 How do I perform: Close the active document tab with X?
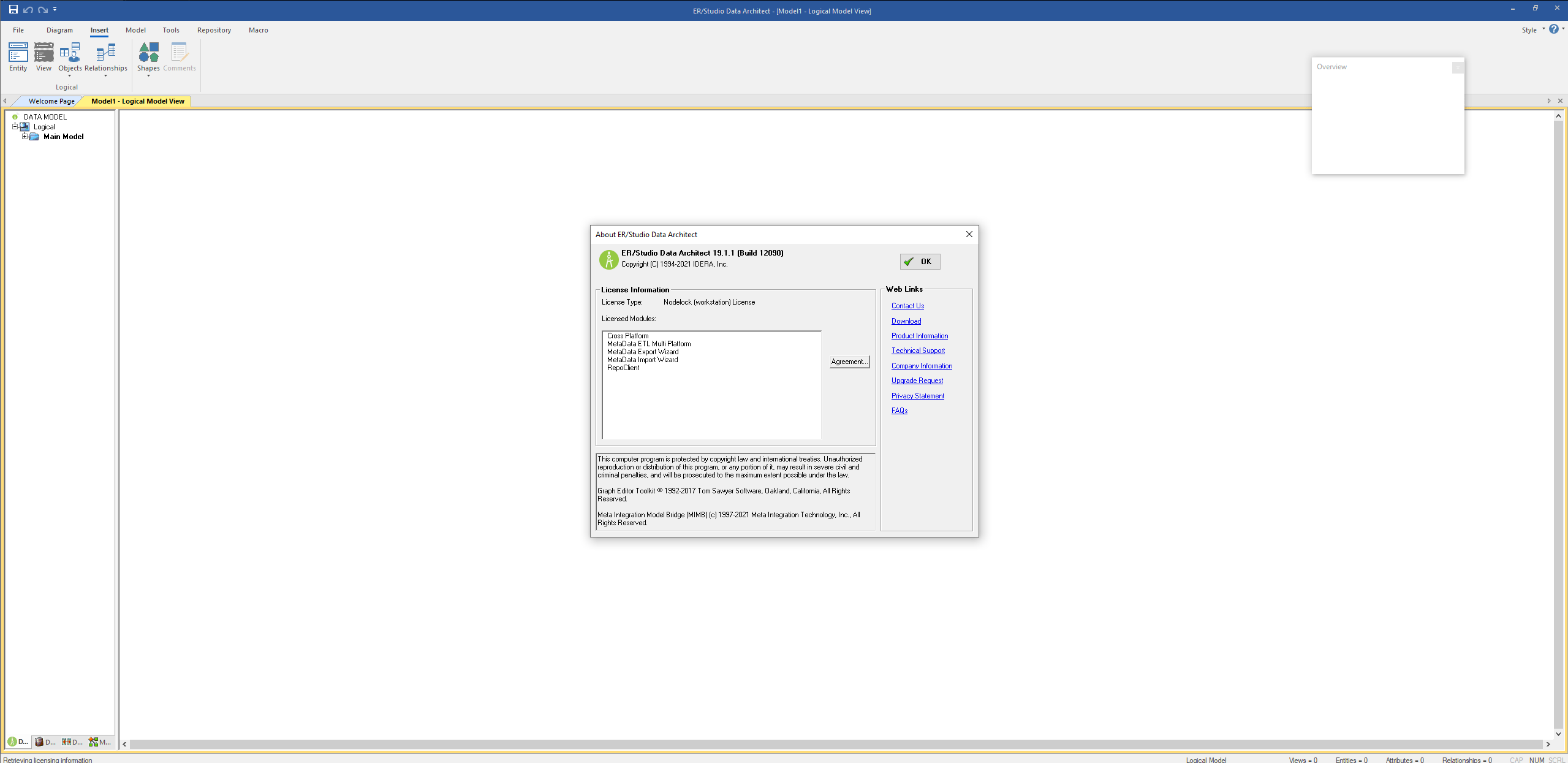pos(1560,101)
